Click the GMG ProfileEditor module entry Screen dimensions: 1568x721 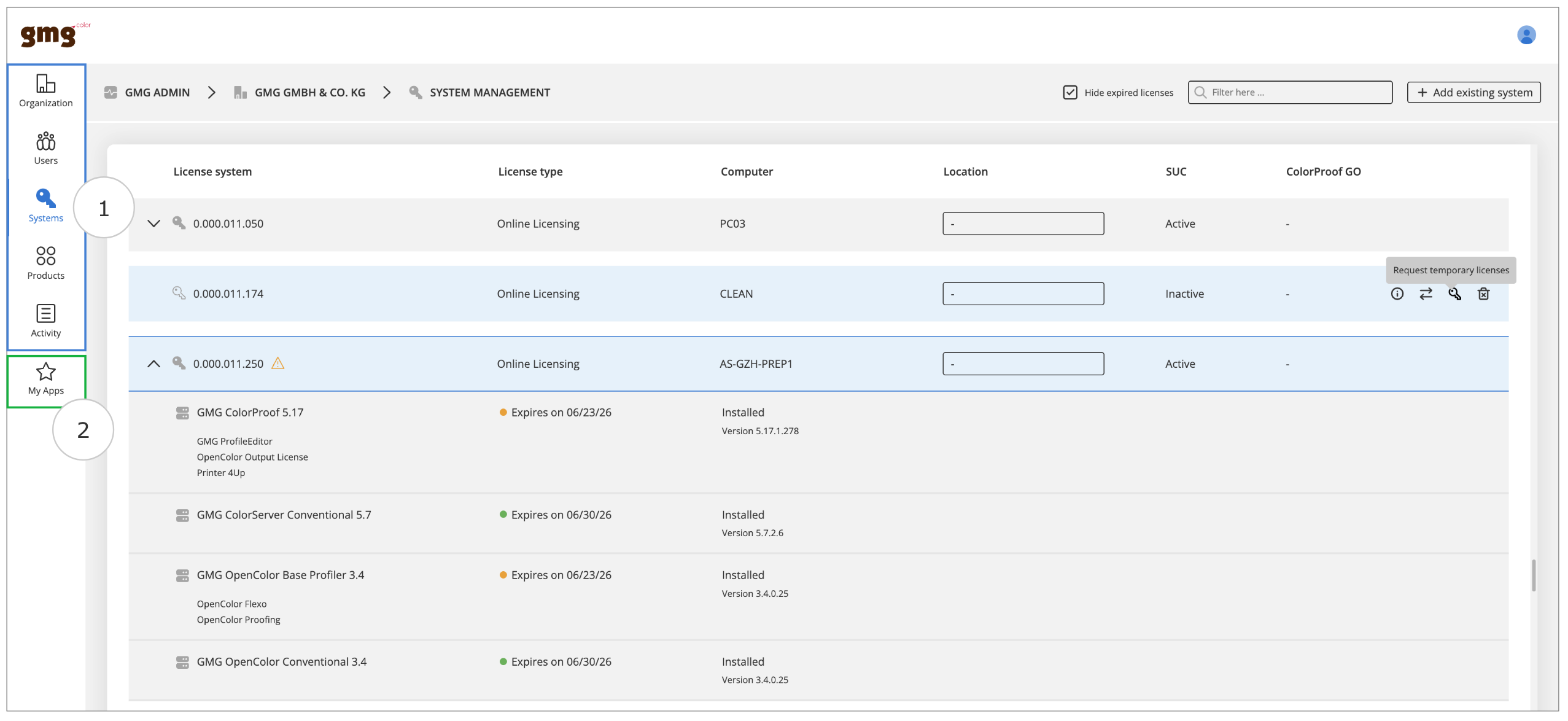click(235, 442)
